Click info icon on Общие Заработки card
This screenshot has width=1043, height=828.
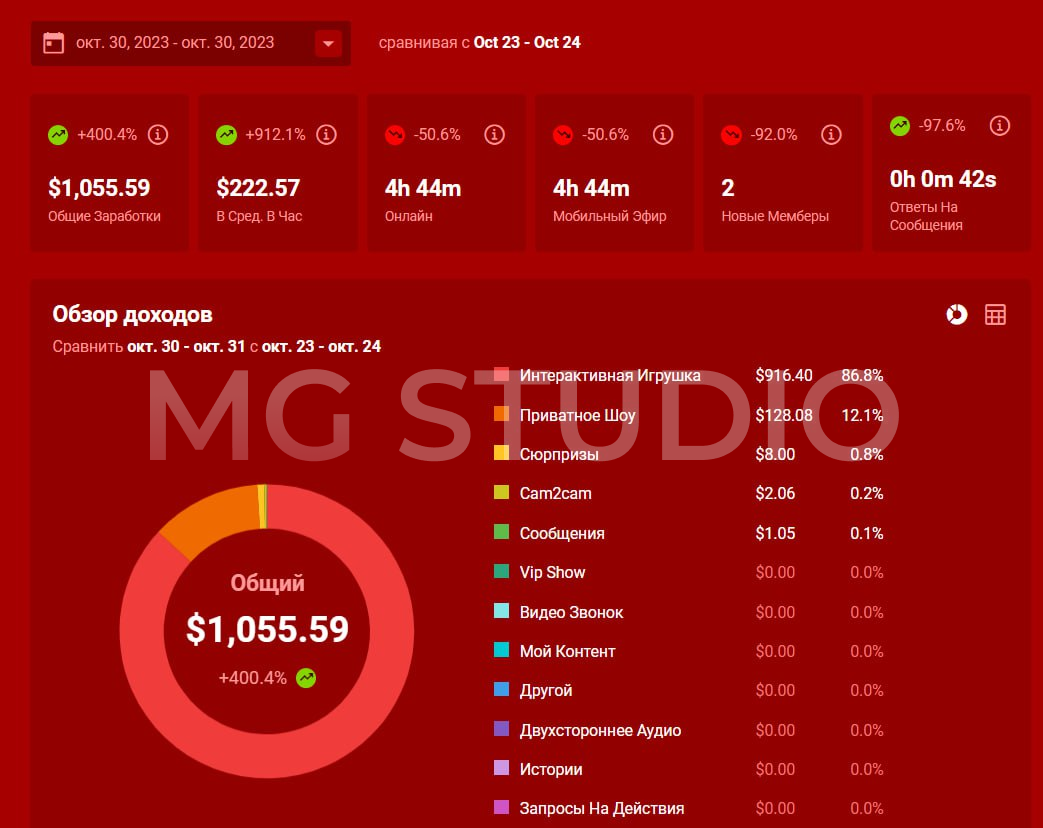coord(158,134)
